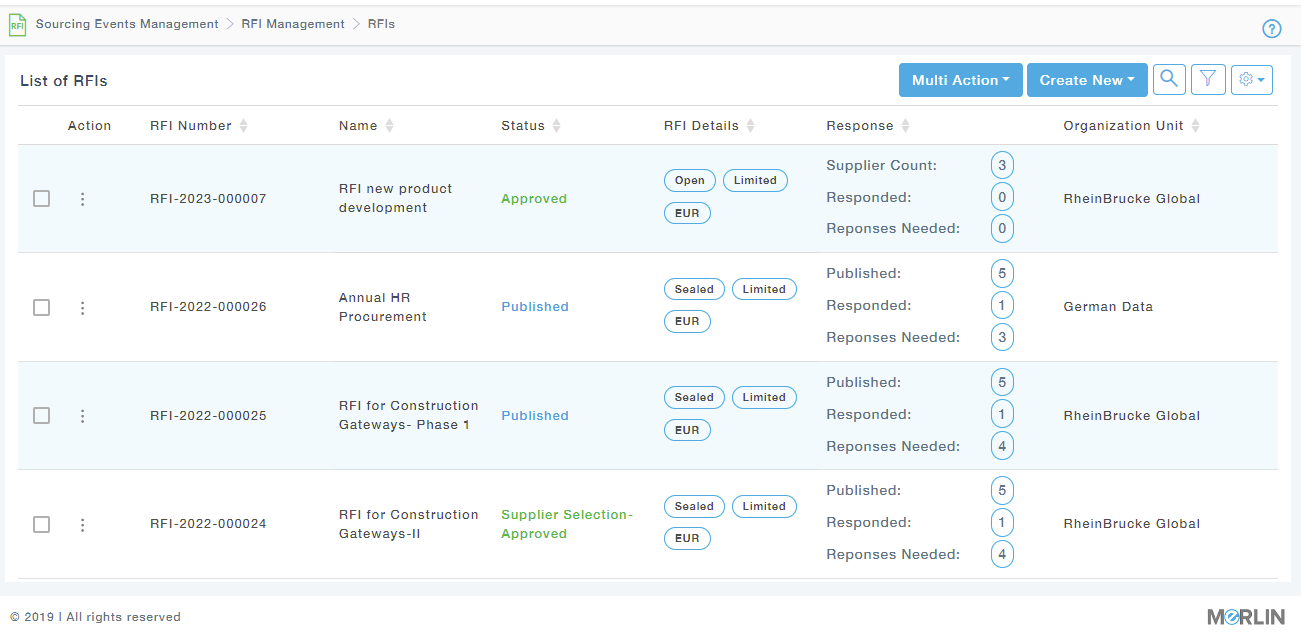Expand the Multi Action dropdown
Viewport: 1301px width, 637px height.
point(960,80)
